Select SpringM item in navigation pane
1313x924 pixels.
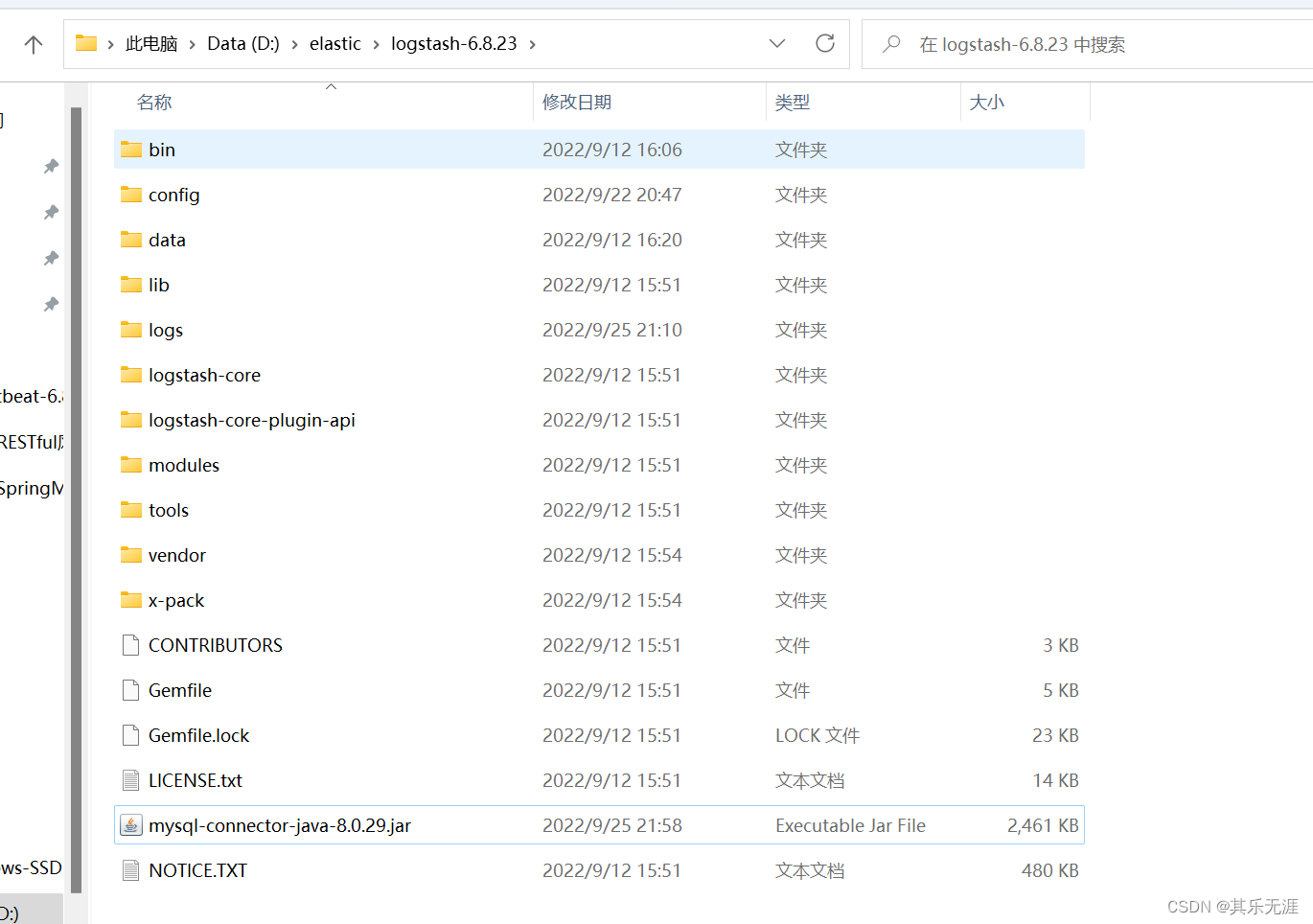(32, 488)
